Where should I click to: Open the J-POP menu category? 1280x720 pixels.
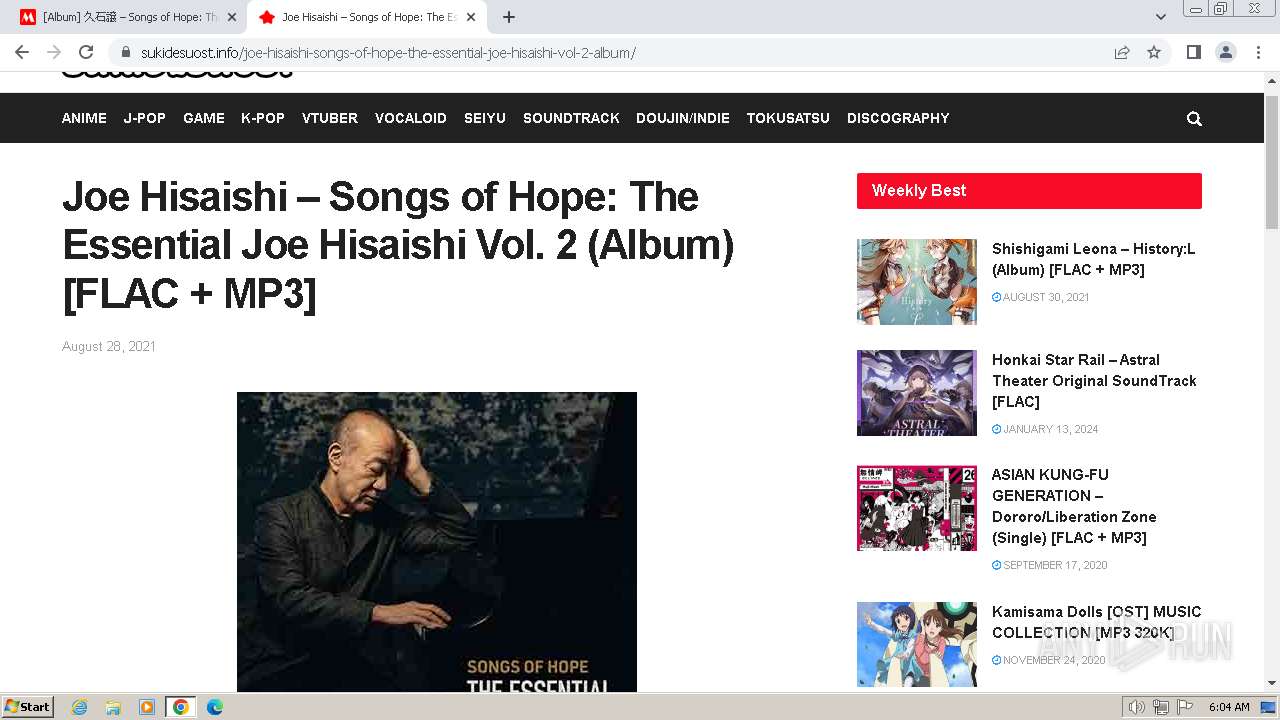click(145, 118)
